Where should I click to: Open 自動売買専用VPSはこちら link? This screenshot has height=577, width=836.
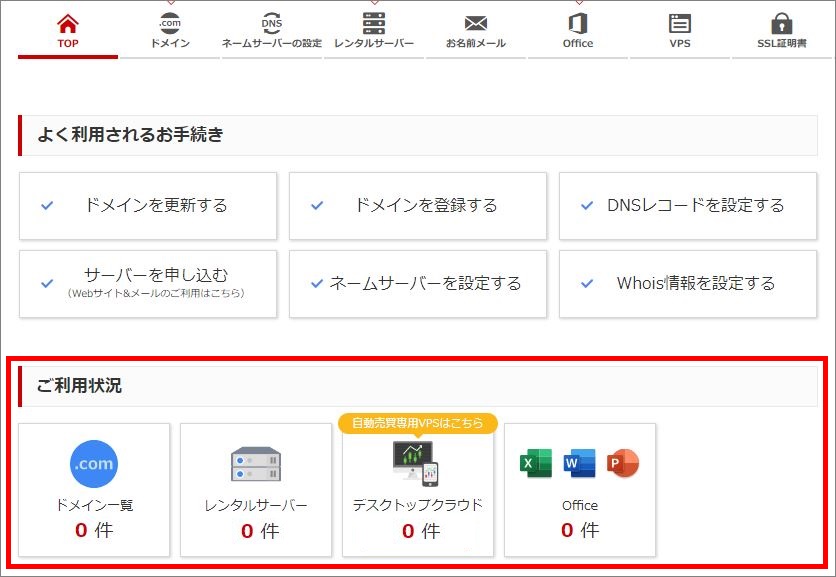420,423
